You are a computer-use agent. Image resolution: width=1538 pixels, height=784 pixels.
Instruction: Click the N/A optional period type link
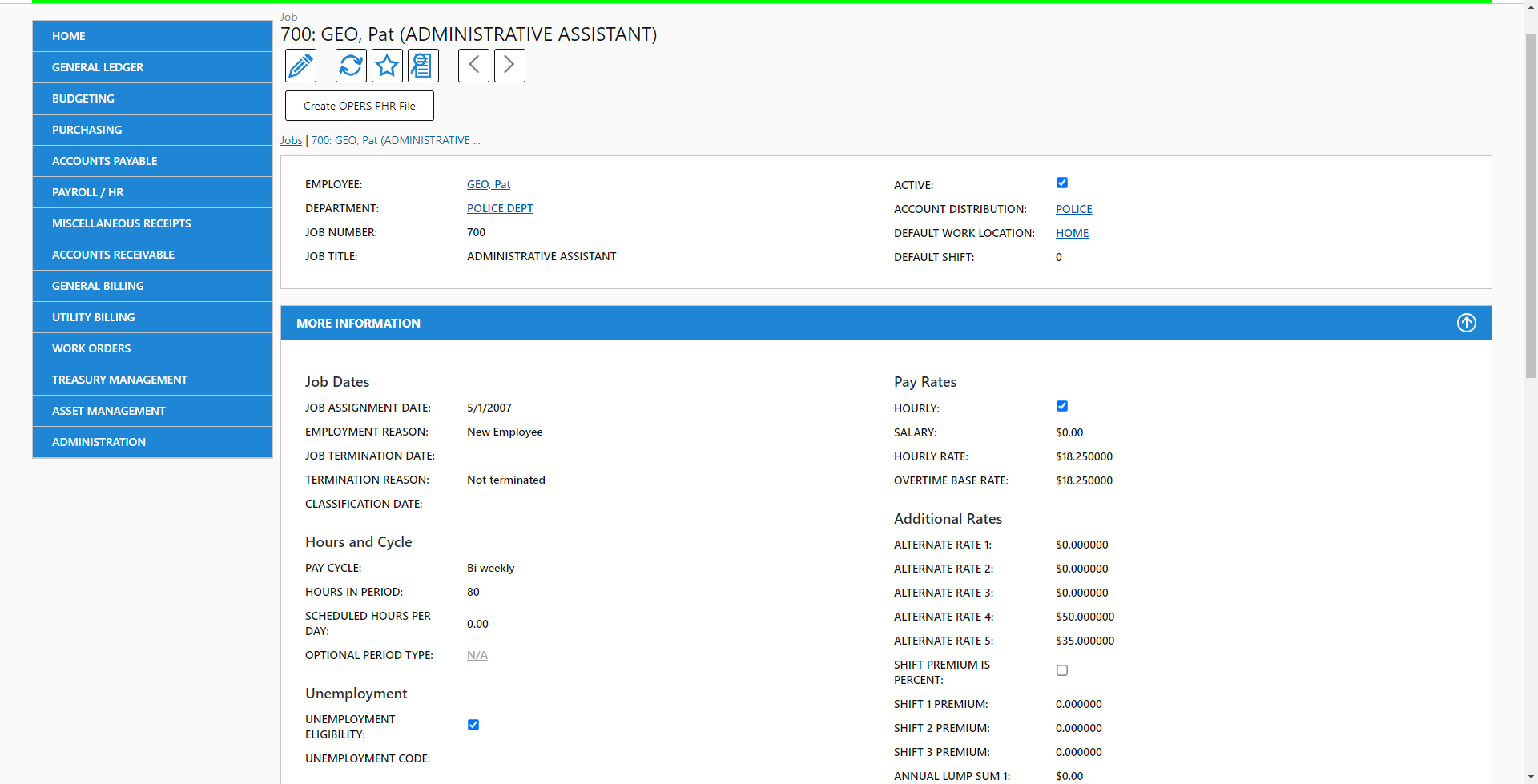pos(477,655)
